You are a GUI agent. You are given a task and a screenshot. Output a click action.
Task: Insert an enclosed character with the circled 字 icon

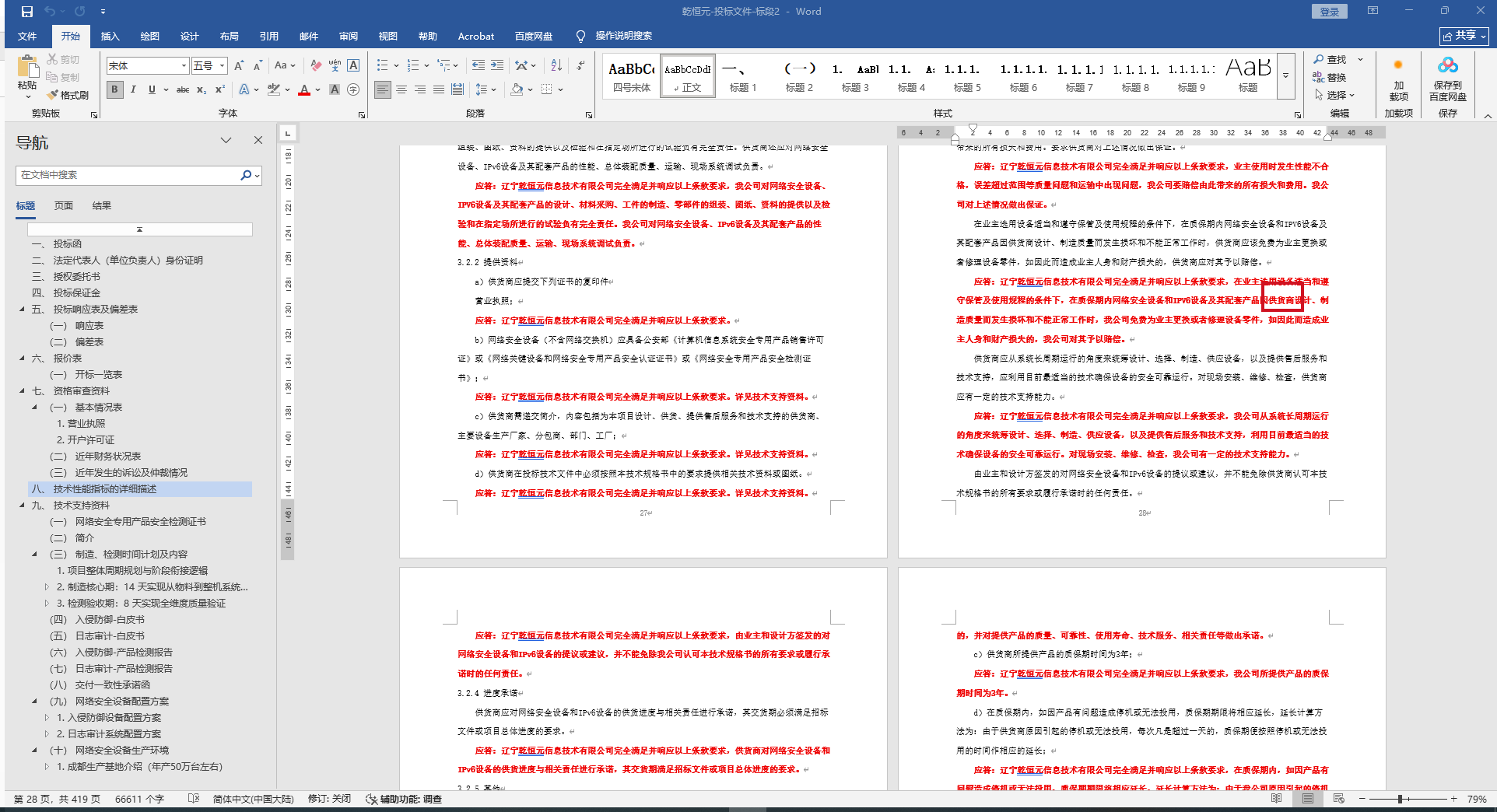point(353,89)
